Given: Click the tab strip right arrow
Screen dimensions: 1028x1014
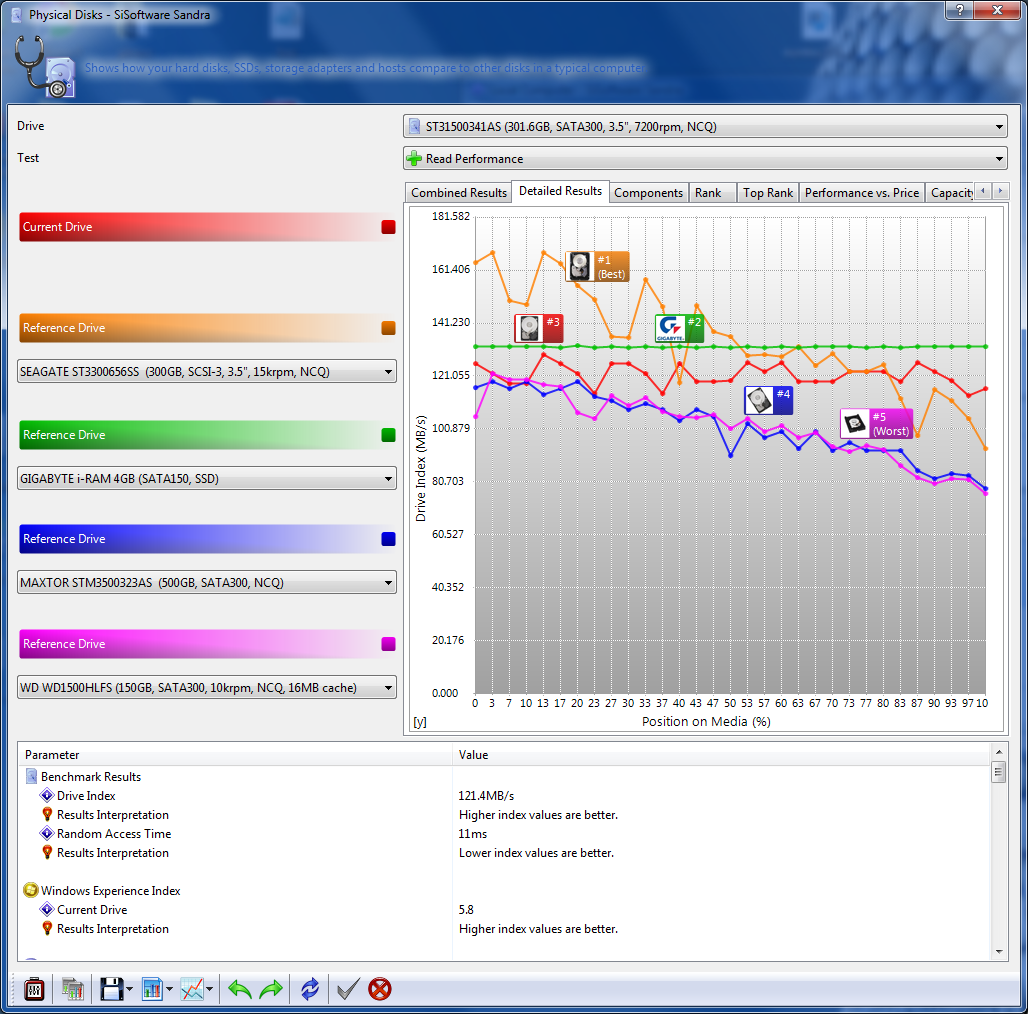Looking at the screenshot, I should click(x=1000, y=191).
